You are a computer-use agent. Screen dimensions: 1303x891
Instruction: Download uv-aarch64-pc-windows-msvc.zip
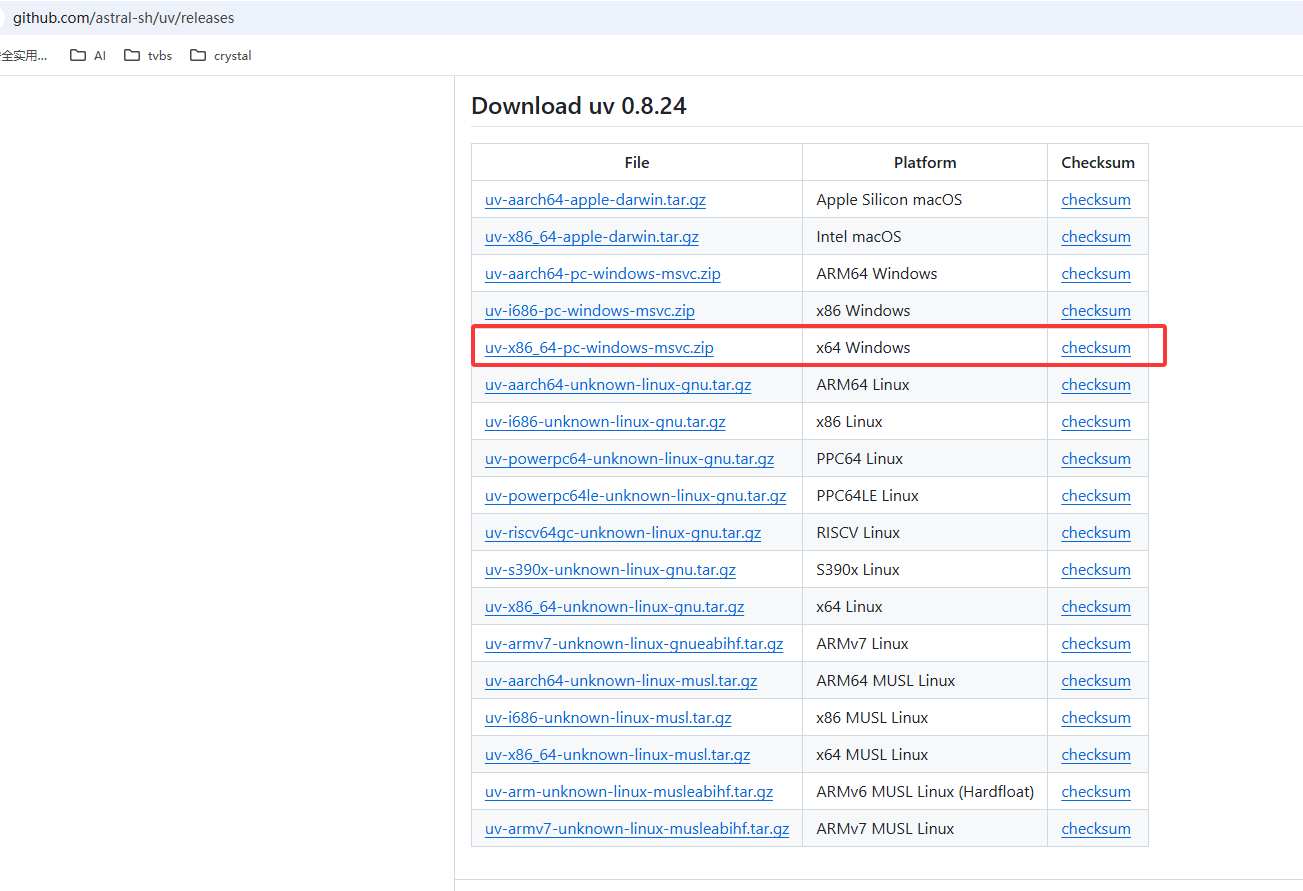(x=603, y=274)
